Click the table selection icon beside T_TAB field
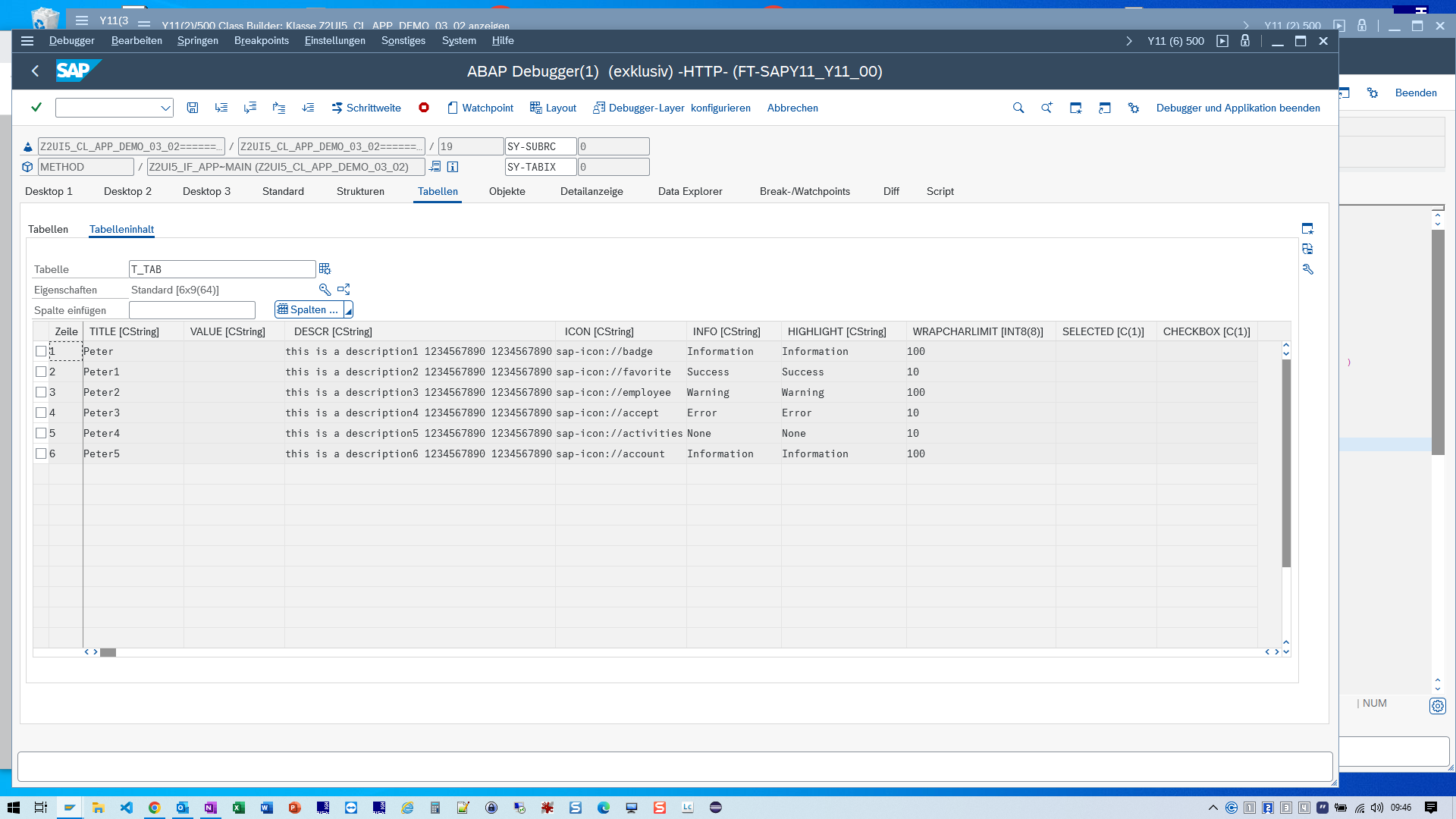Viewport: 1456px width, 819px height. [325, 268]
